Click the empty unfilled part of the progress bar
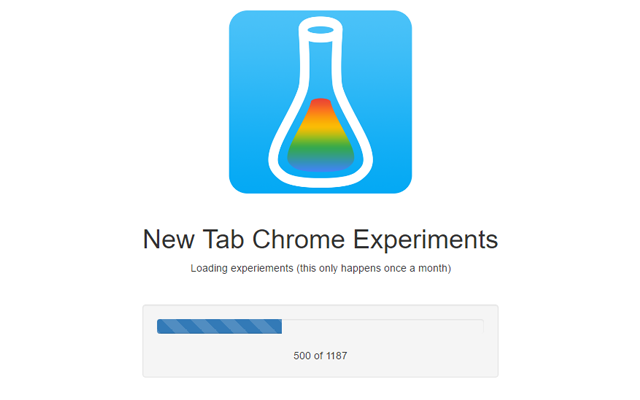Screen dimensions: 640x400 pos(382,327)
